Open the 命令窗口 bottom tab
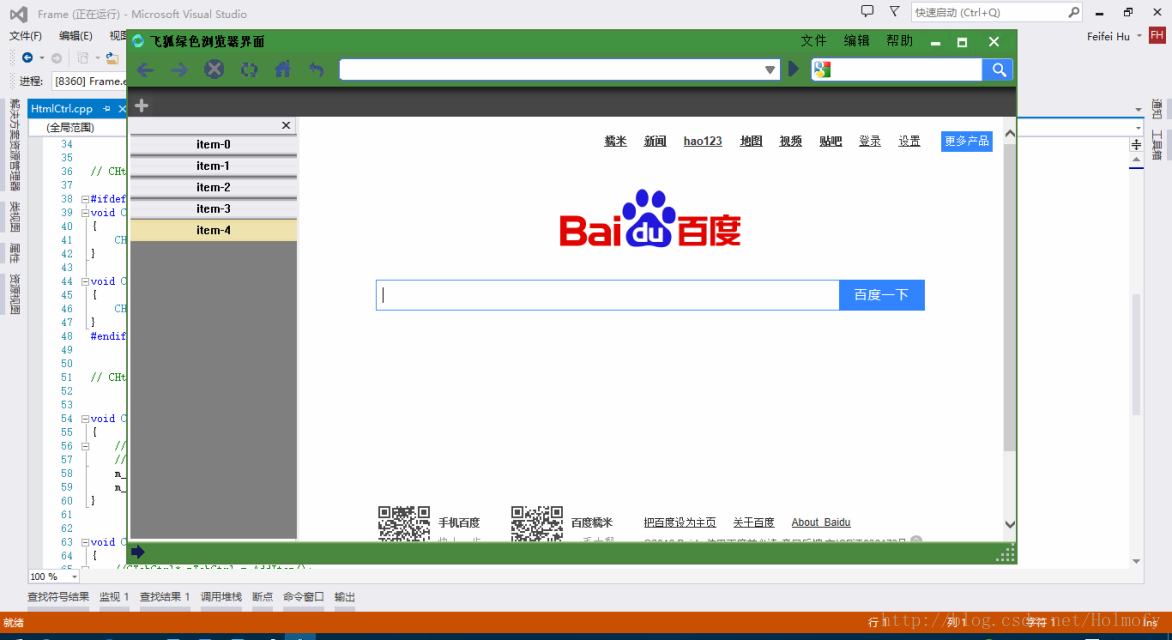This screenshot has width=1172, height=640. pos(303,597)
